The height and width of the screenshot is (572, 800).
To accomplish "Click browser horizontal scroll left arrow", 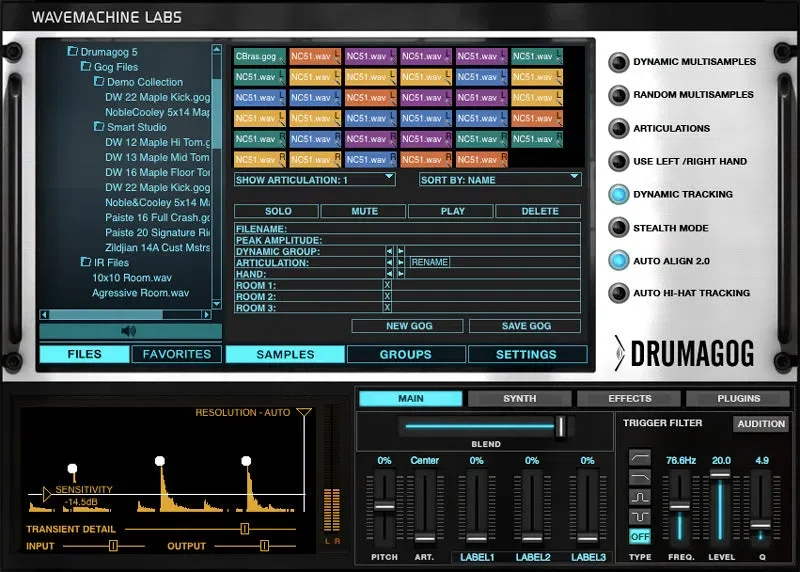I will pos(44,315).
